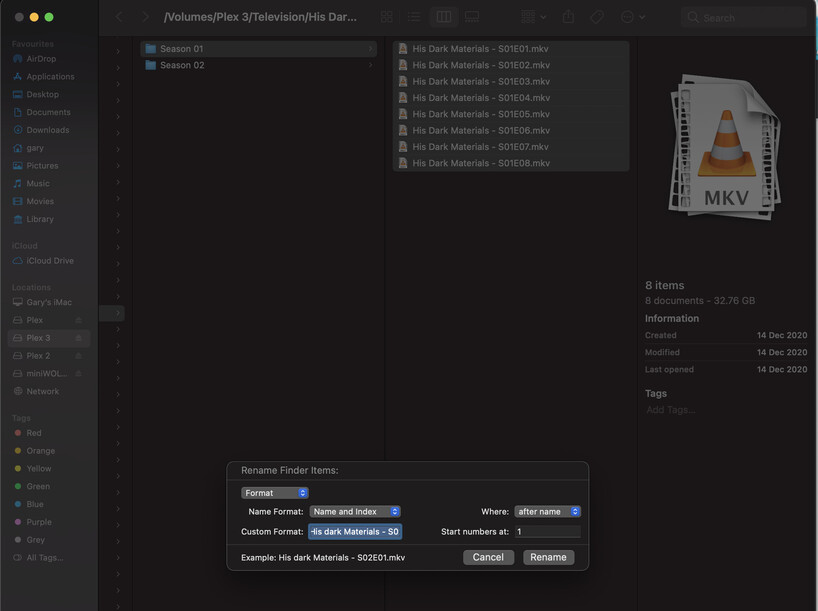Expand Season 02 folder chevron
This screenshot has height=611, width=818.
point(370,65)
